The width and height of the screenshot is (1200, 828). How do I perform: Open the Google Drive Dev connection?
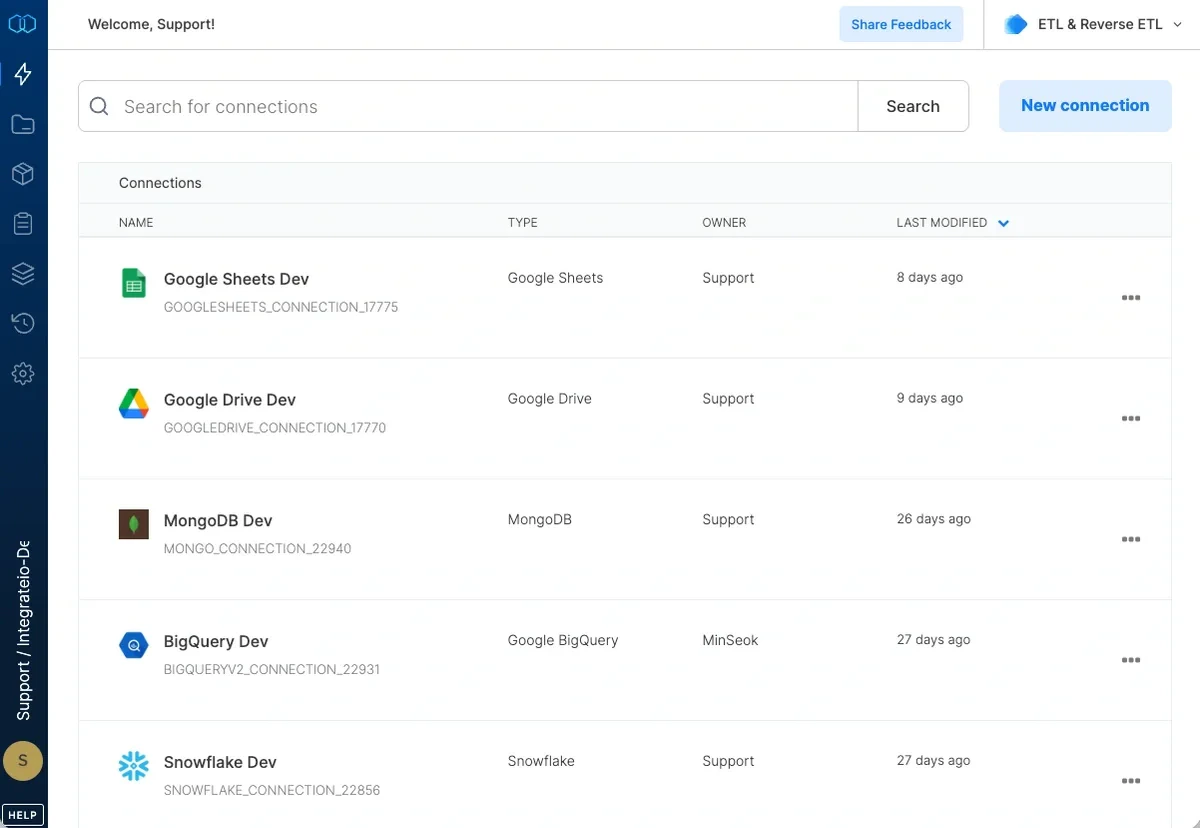click(x=230, y=400)
